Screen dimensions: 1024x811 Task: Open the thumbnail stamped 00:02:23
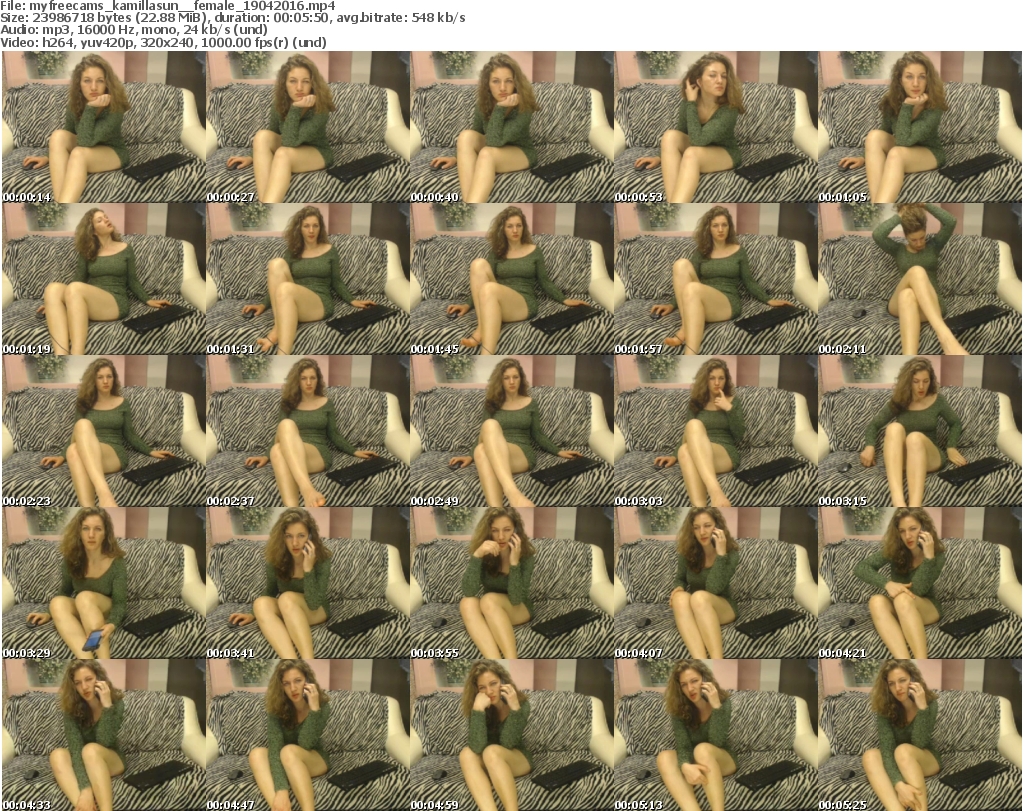(x=104, y=432)
